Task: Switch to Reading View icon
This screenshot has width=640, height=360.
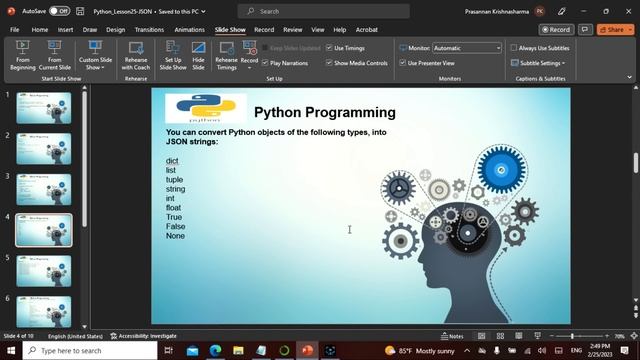Action: point(519,336)
